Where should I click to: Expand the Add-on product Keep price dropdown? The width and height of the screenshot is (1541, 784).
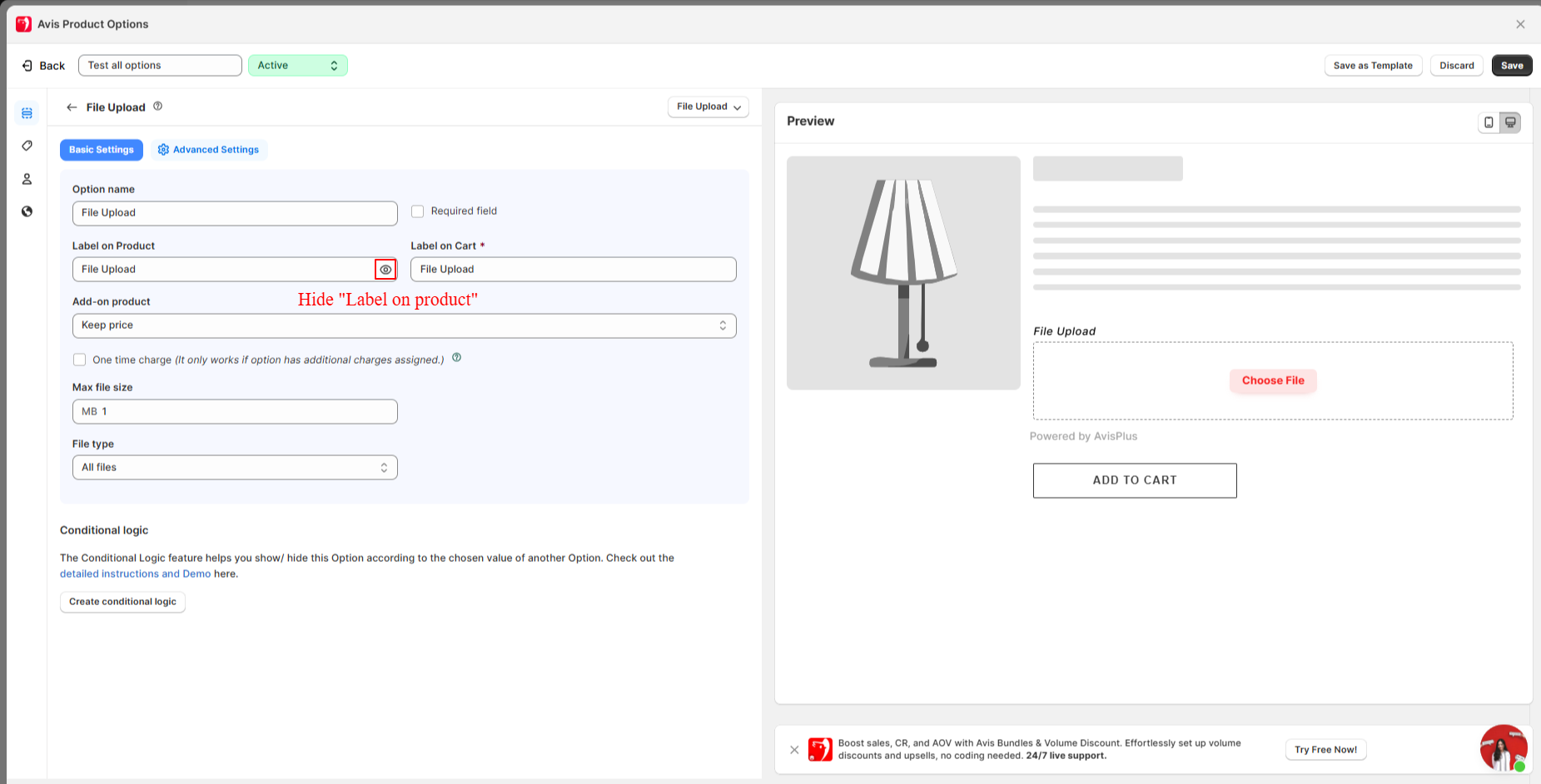404,325
